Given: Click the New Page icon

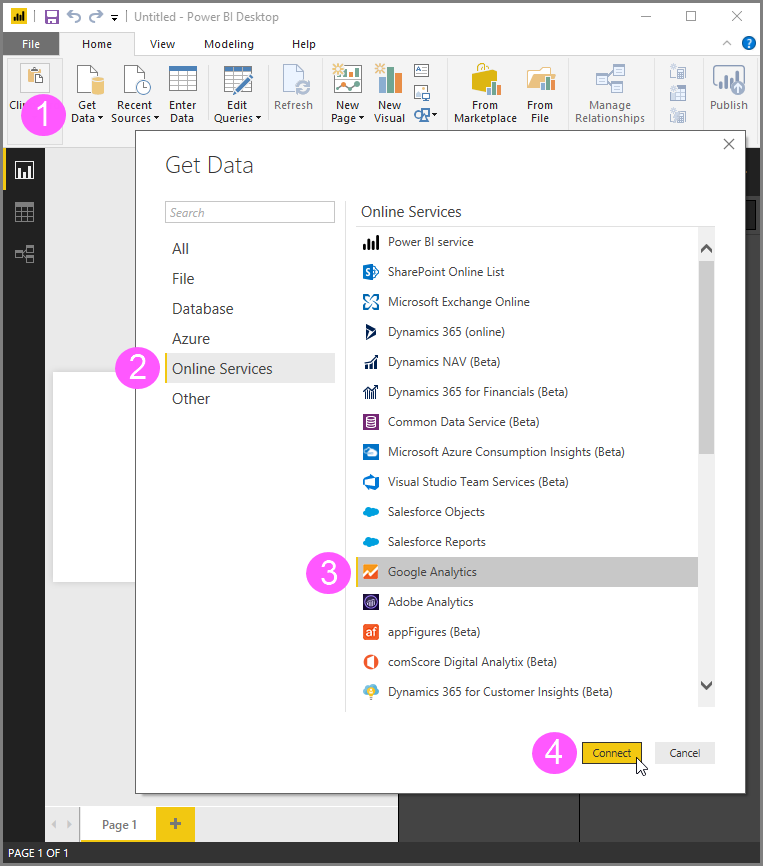Looking at the screenshot, I should (347, 79).
